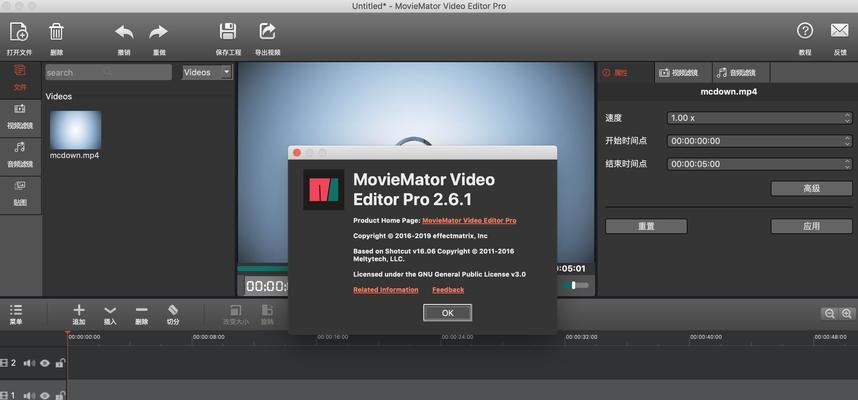Viewport: 858px width, 400px height.
Task: Click OK in the About dialog
Action: click(447, 313)
